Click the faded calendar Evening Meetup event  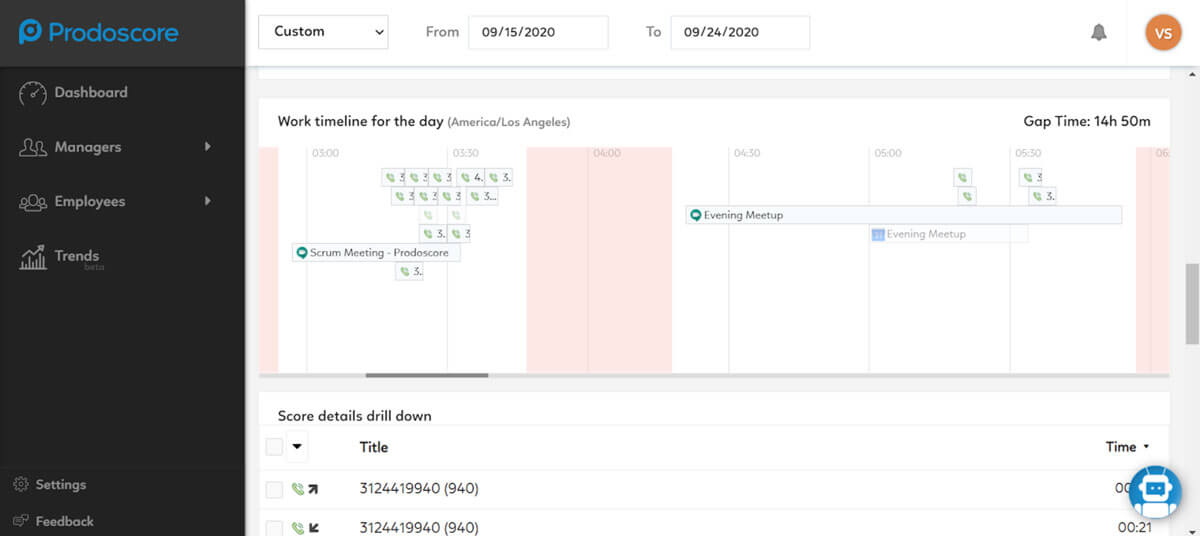[948, 234]
